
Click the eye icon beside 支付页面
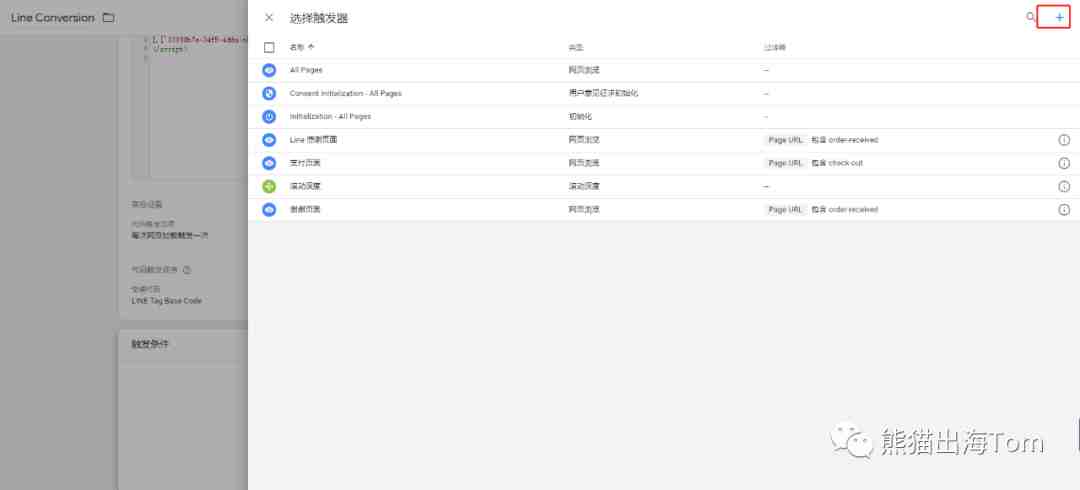(x=269, y=163)
